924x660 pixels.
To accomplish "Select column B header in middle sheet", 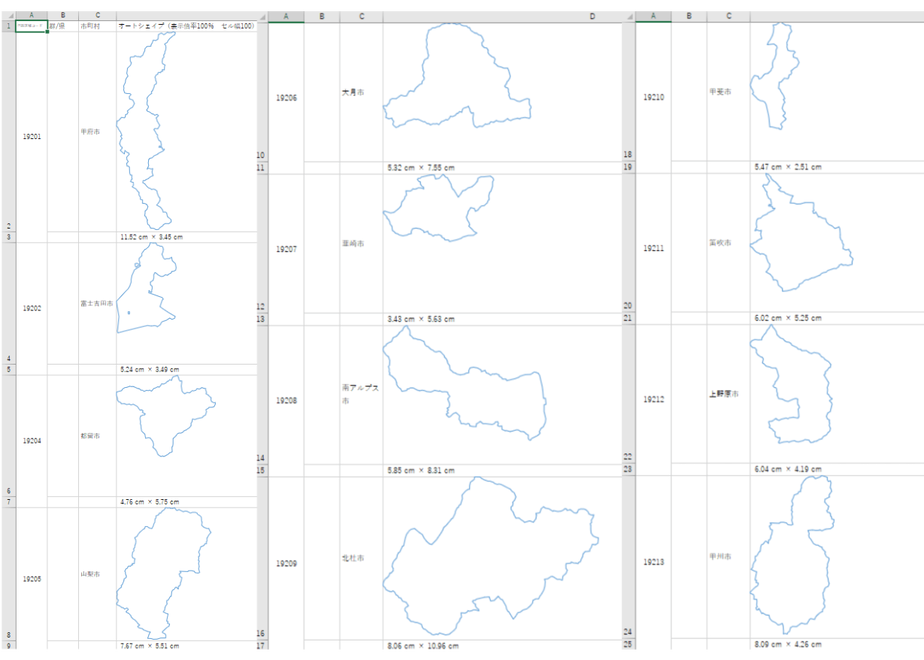I will (x=322, y=16).
